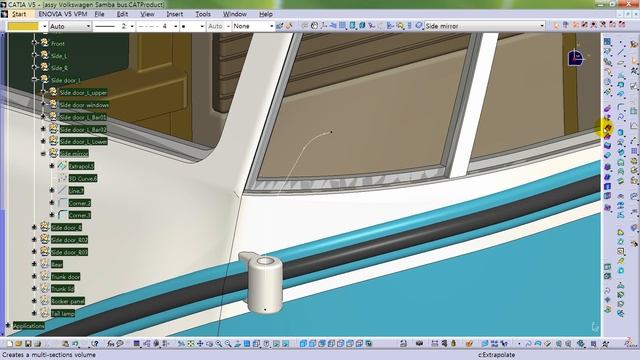
Task: Open the Start menu in menu bar
Action: tap(19, 14)
